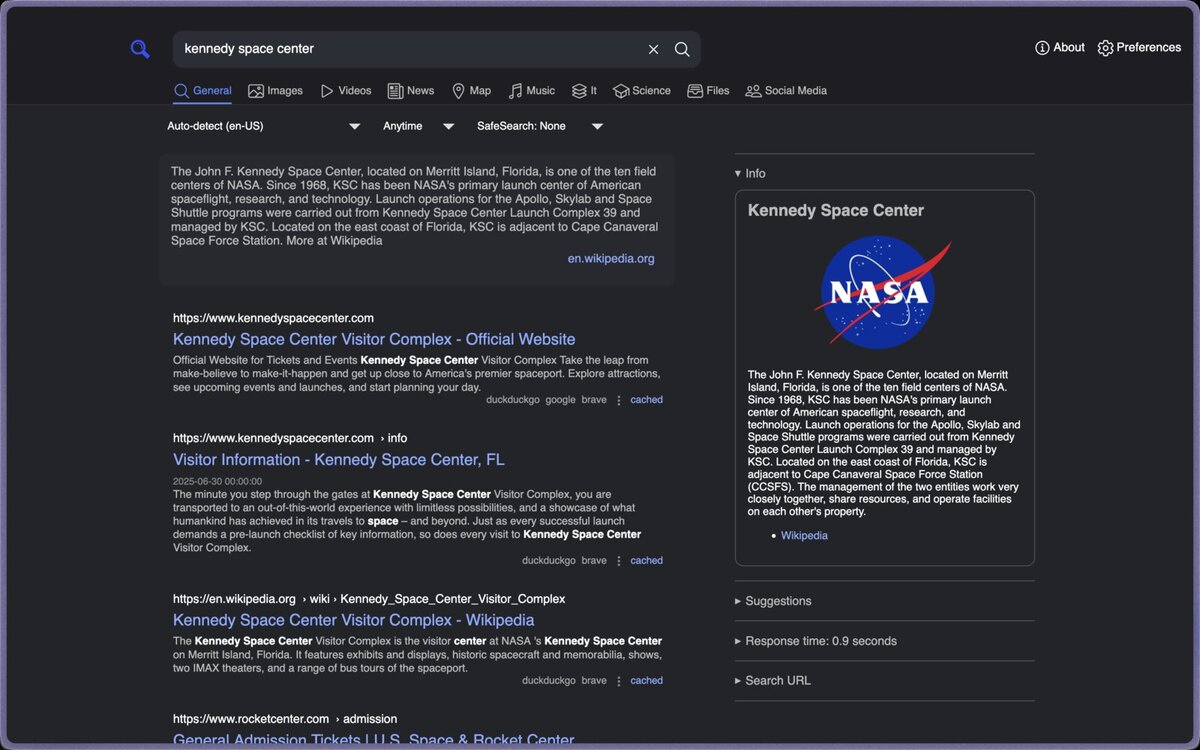The height and width of the screenshot is (750, 1200).
Task: Open the About page
Action: (1060, 47)
